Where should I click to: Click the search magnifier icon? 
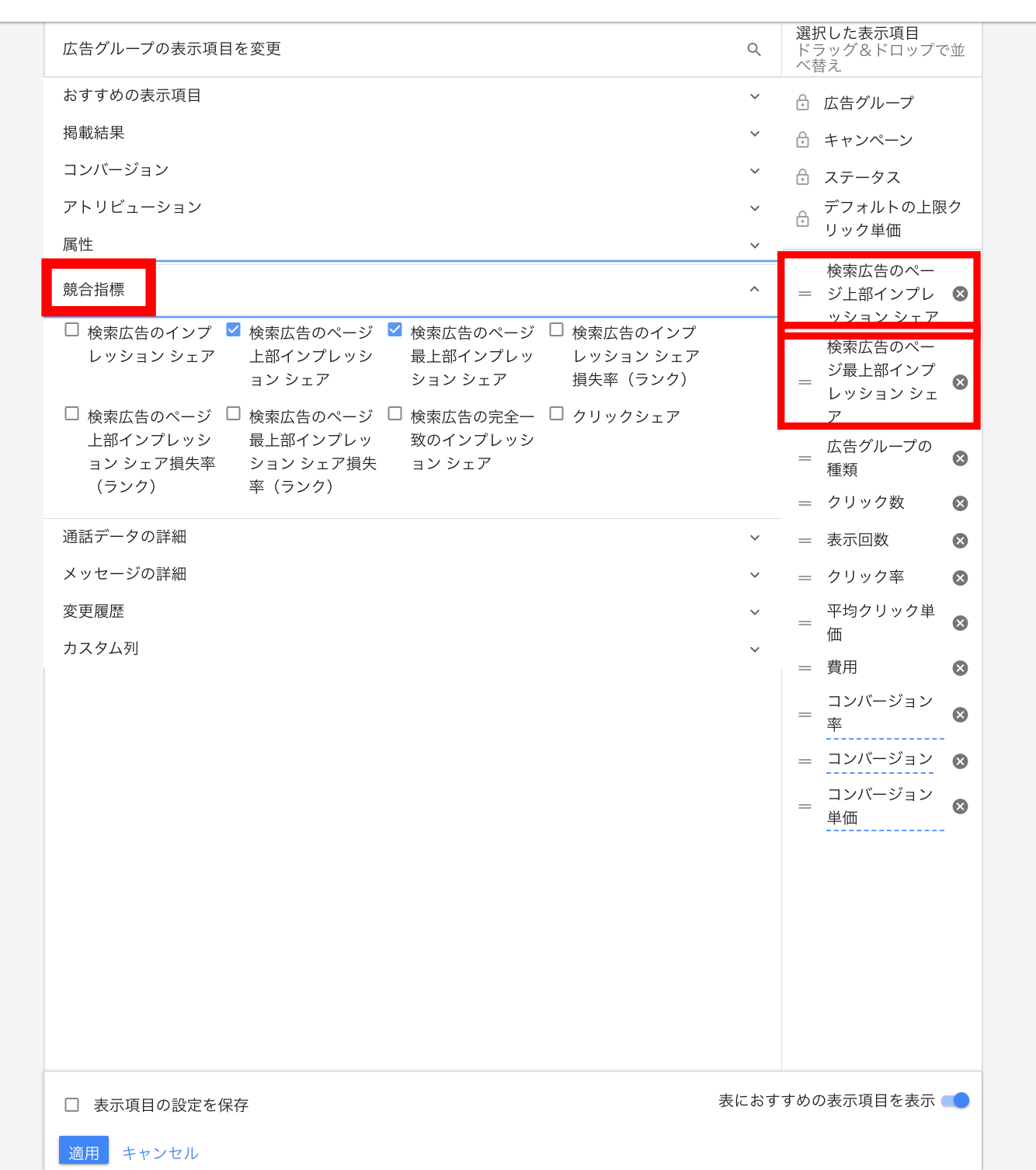753,50
